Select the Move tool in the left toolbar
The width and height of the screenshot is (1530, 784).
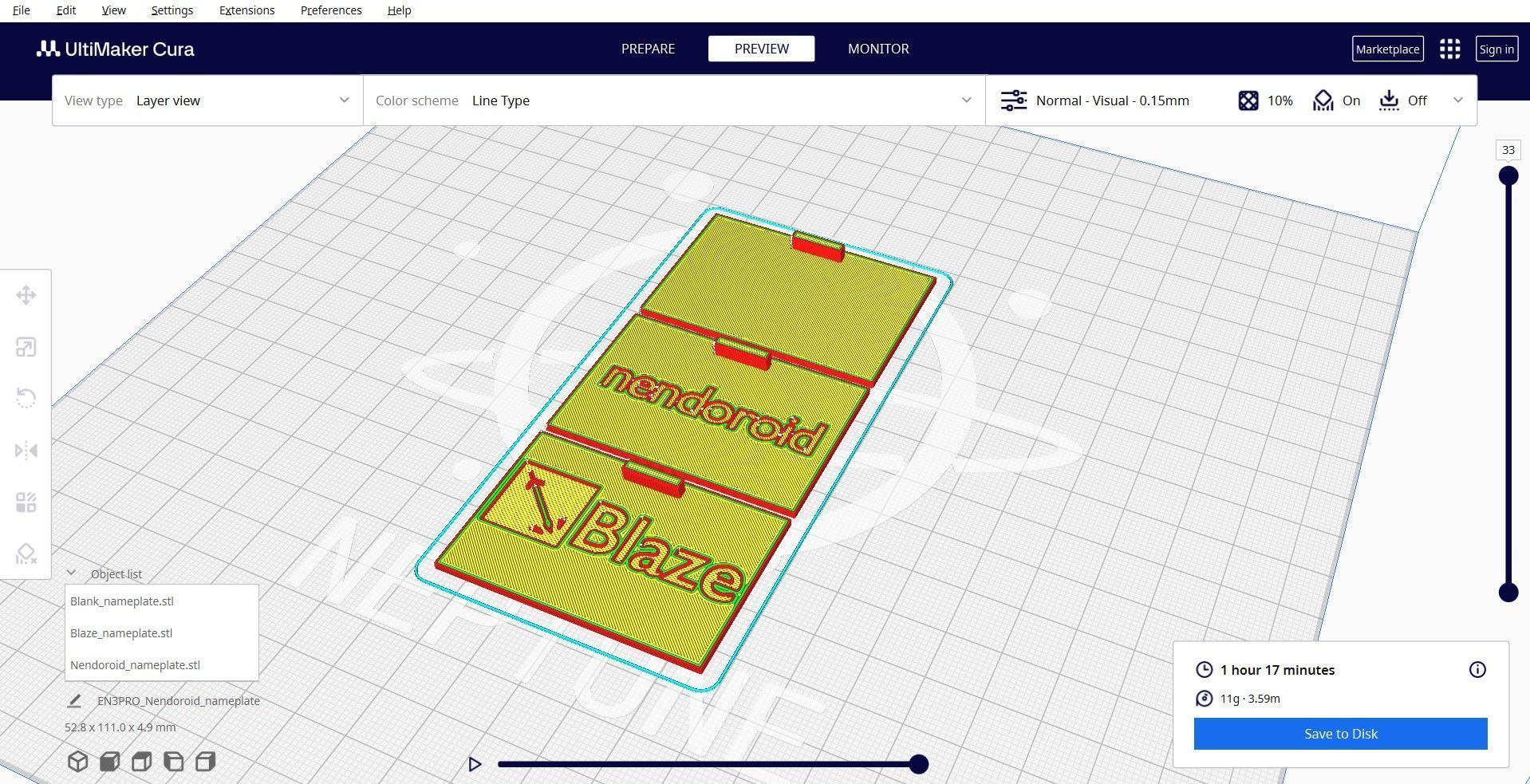[26, 295]
